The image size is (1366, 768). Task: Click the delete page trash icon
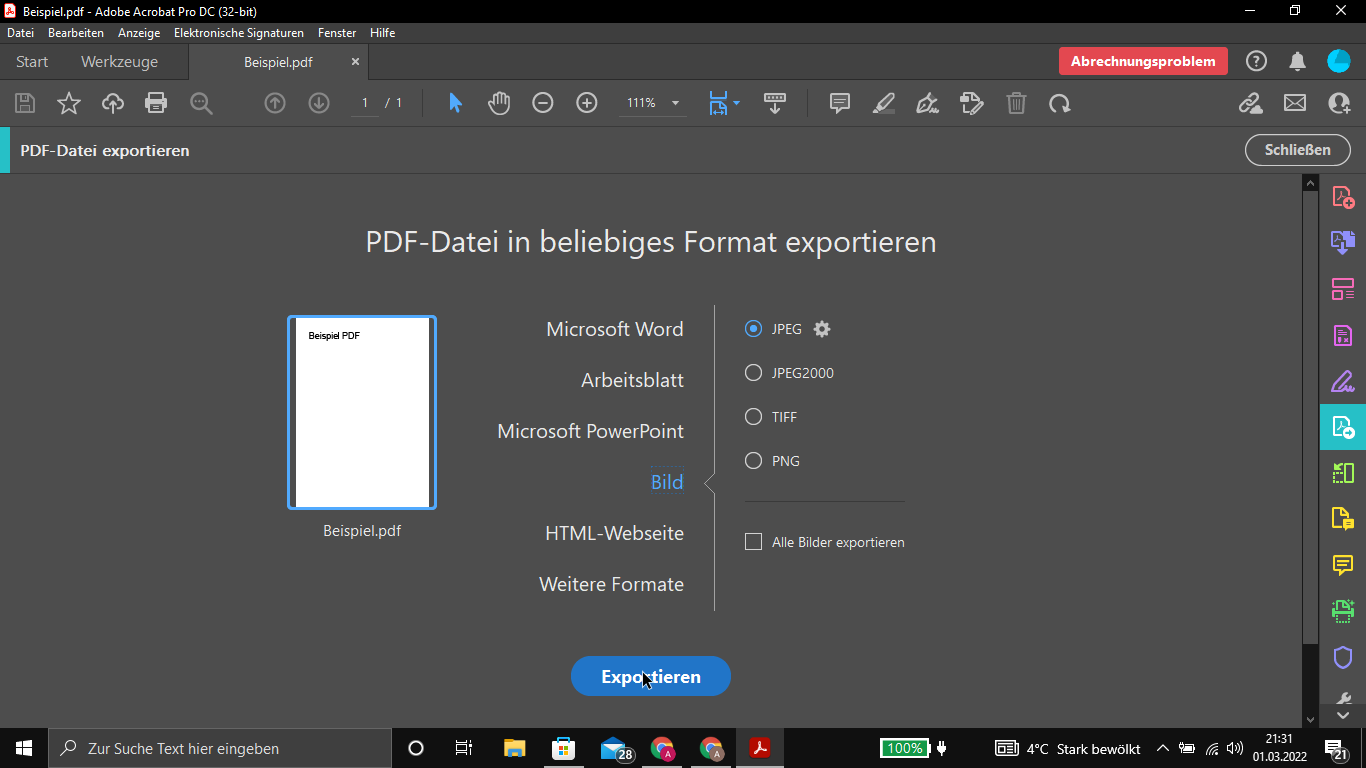coord(1016,103)
